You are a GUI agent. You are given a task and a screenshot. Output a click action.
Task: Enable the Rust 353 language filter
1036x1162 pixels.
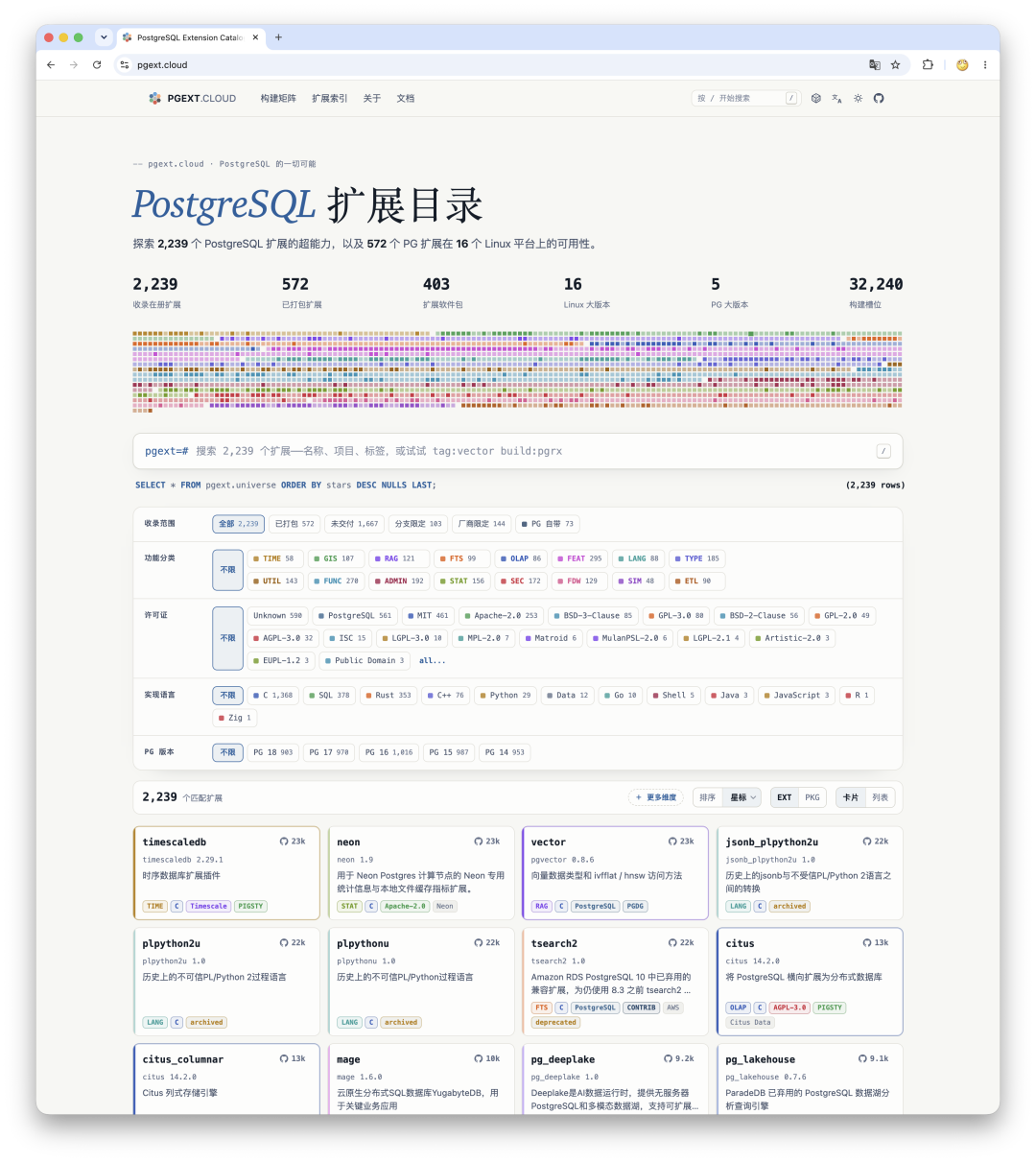[388, 696]
